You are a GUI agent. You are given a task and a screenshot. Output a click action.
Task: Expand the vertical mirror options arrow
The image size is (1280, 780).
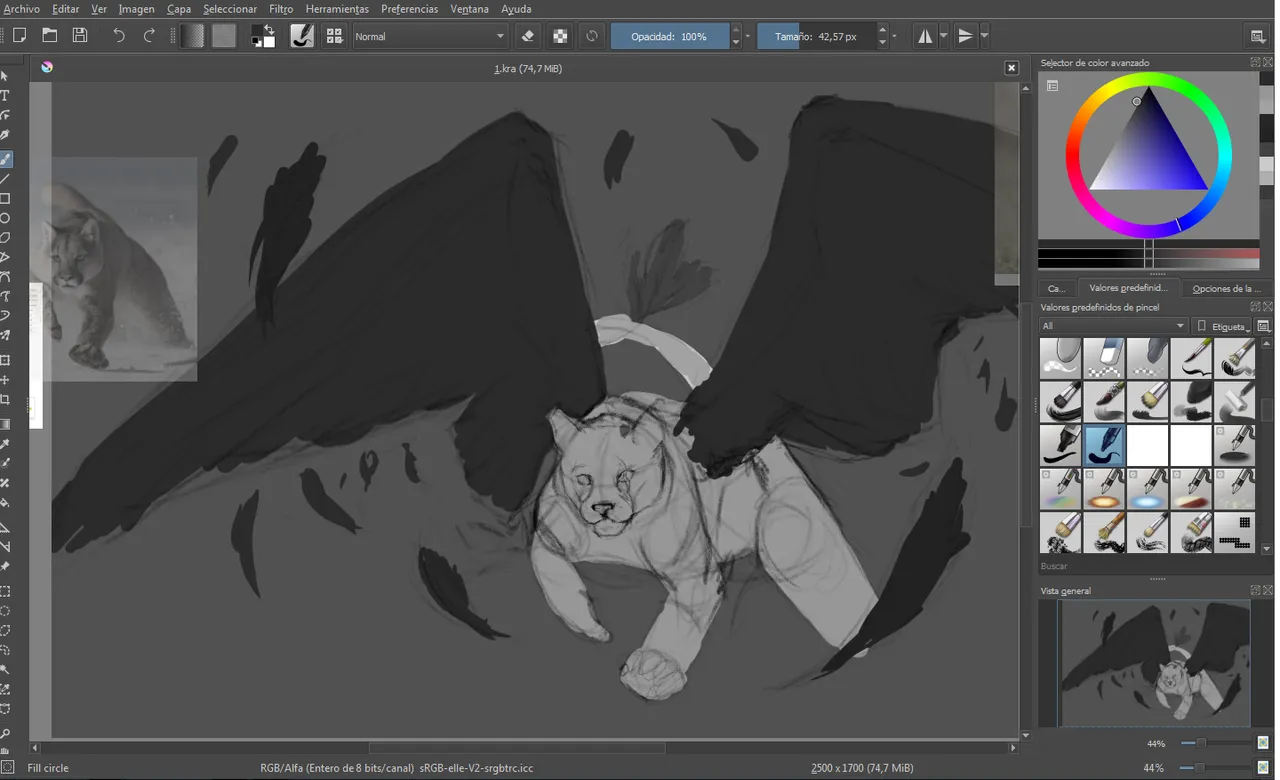coord(984,36)
